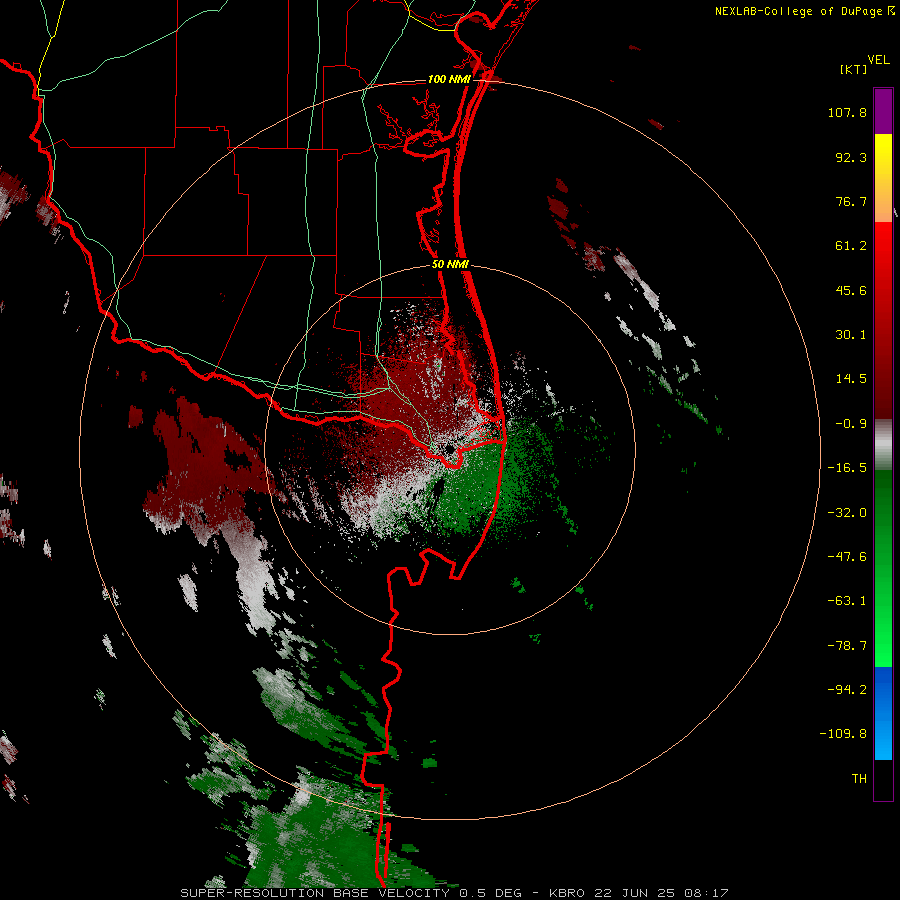Image resolution: width=900 pixels, height=900 pixels.
Task: Select the 30.1 legend value
Action: (851, 335)
